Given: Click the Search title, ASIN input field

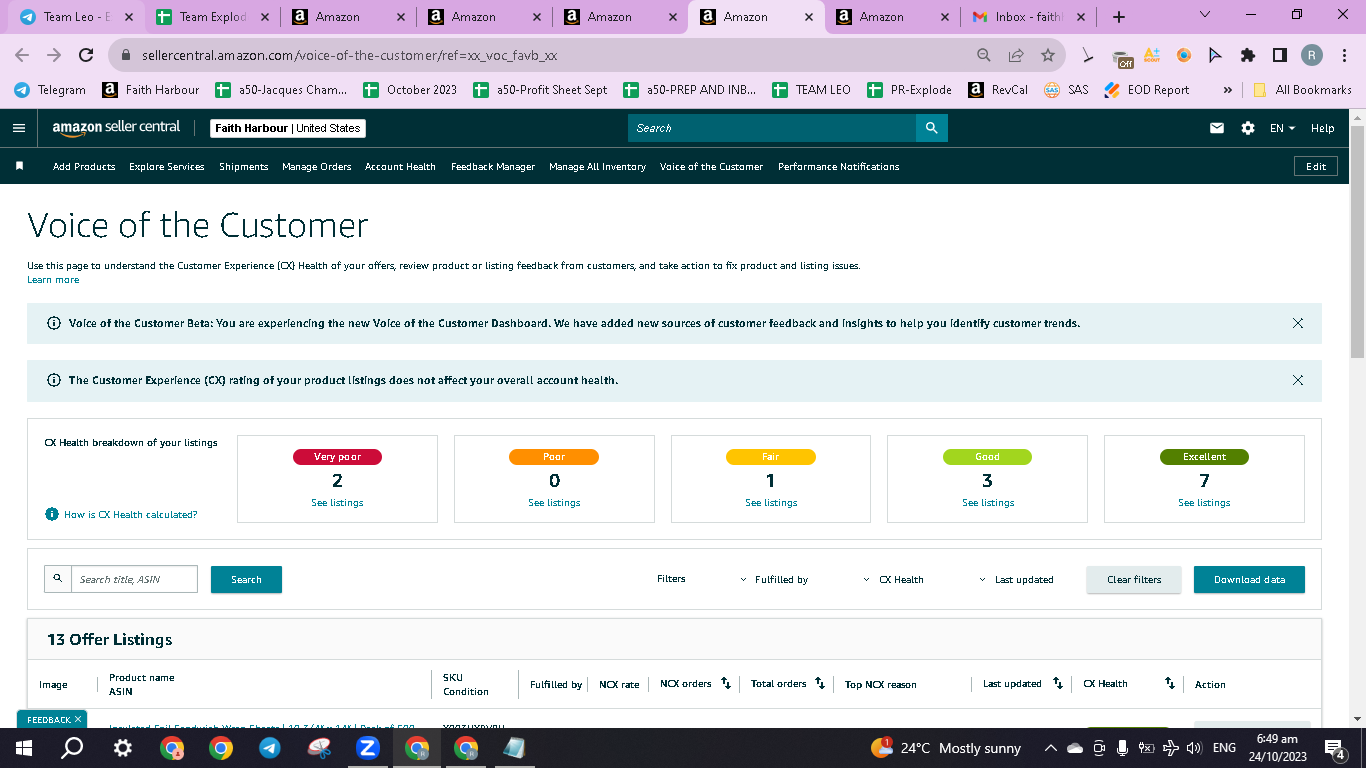Looking at the screenshot, I should pyautogui.click(x=134, y=579).
